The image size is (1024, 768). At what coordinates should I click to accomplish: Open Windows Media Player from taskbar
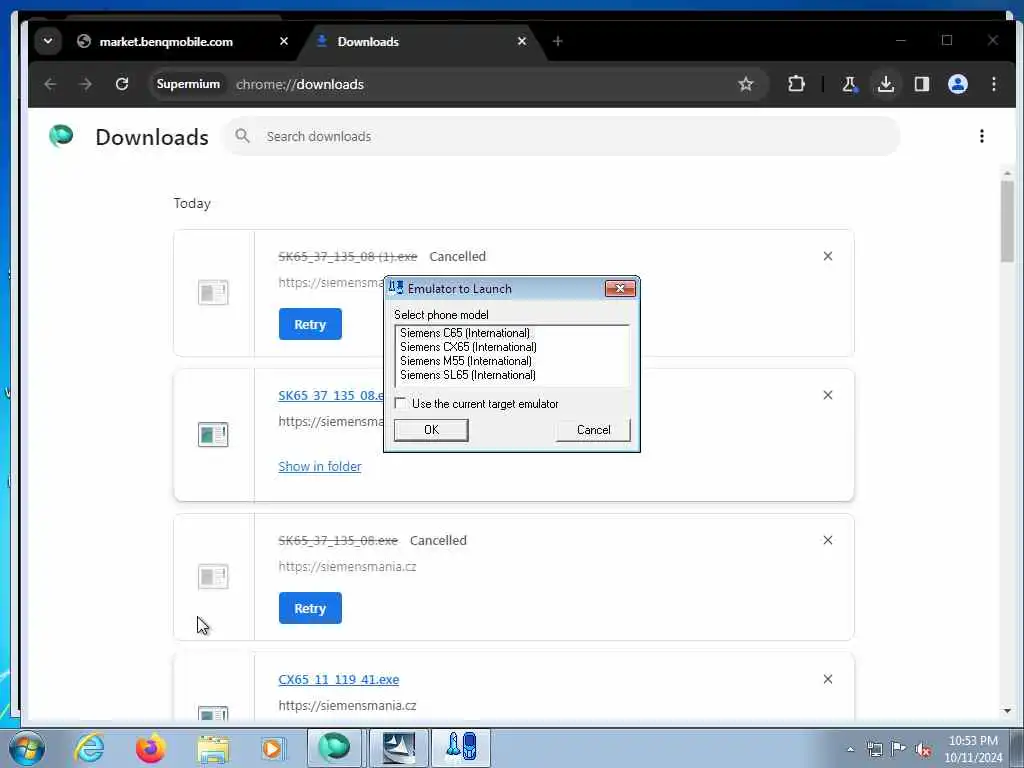tap(272, 748)
